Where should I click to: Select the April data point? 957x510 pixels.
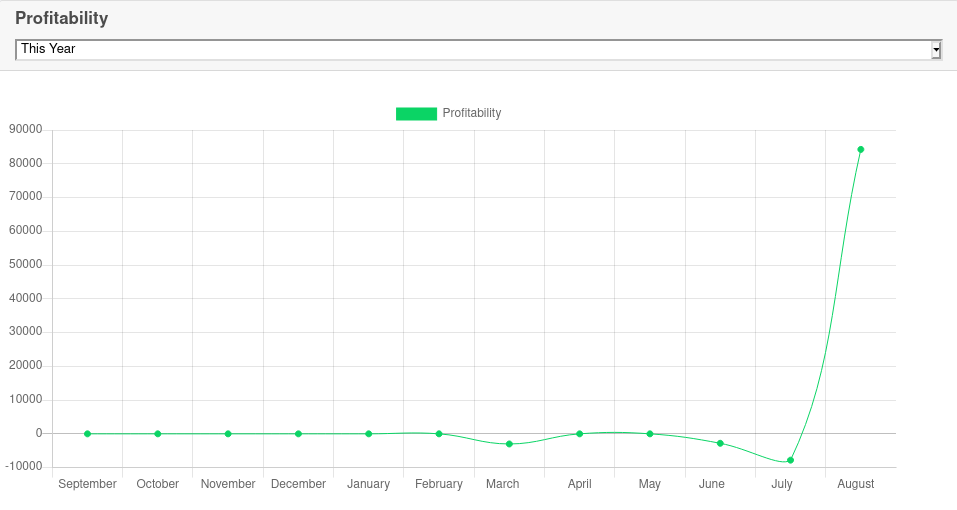(x=579, y=434)
